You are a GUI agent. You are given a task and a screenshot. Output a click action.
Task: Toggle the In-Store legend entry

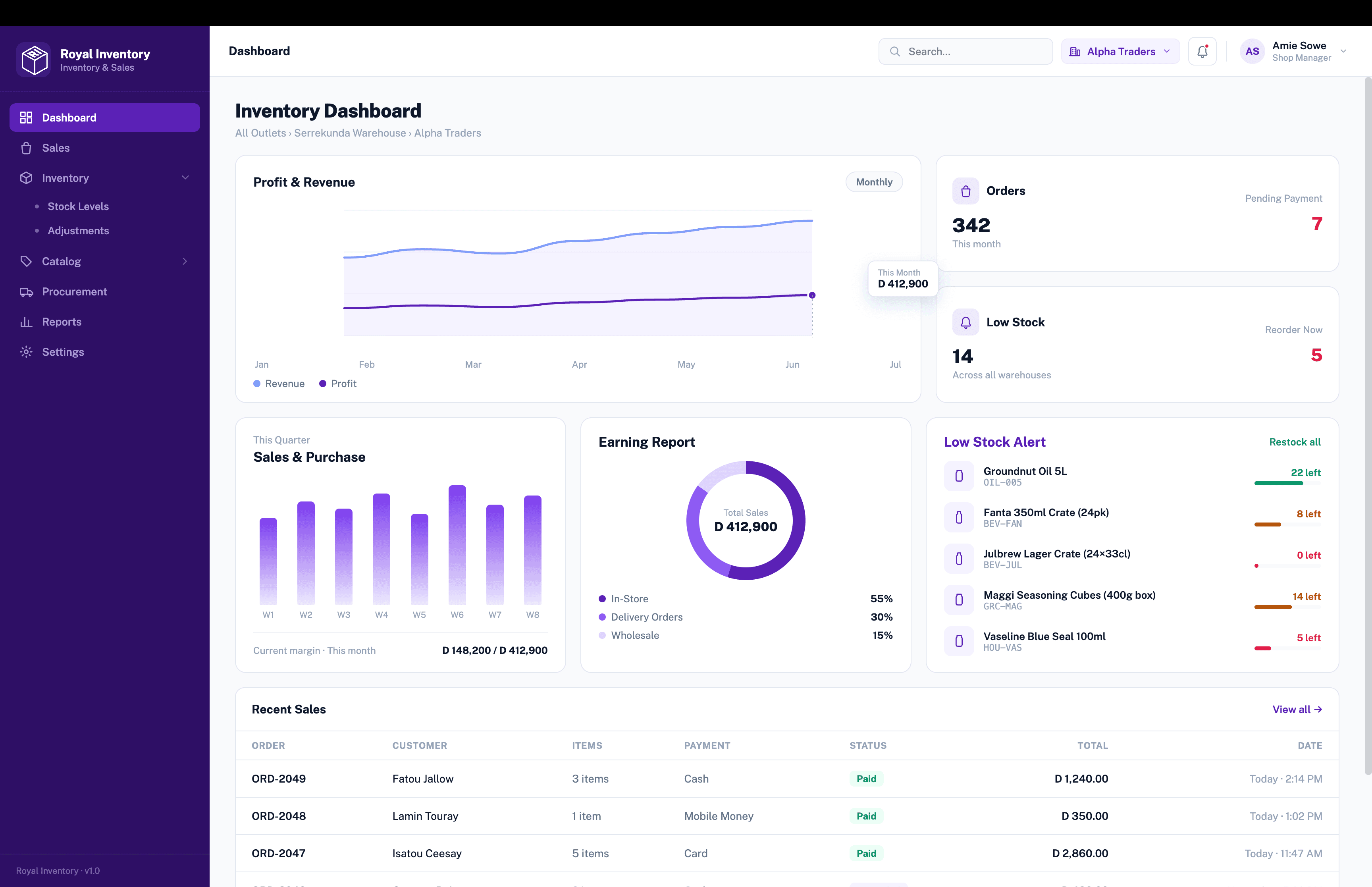coord(624,599)
